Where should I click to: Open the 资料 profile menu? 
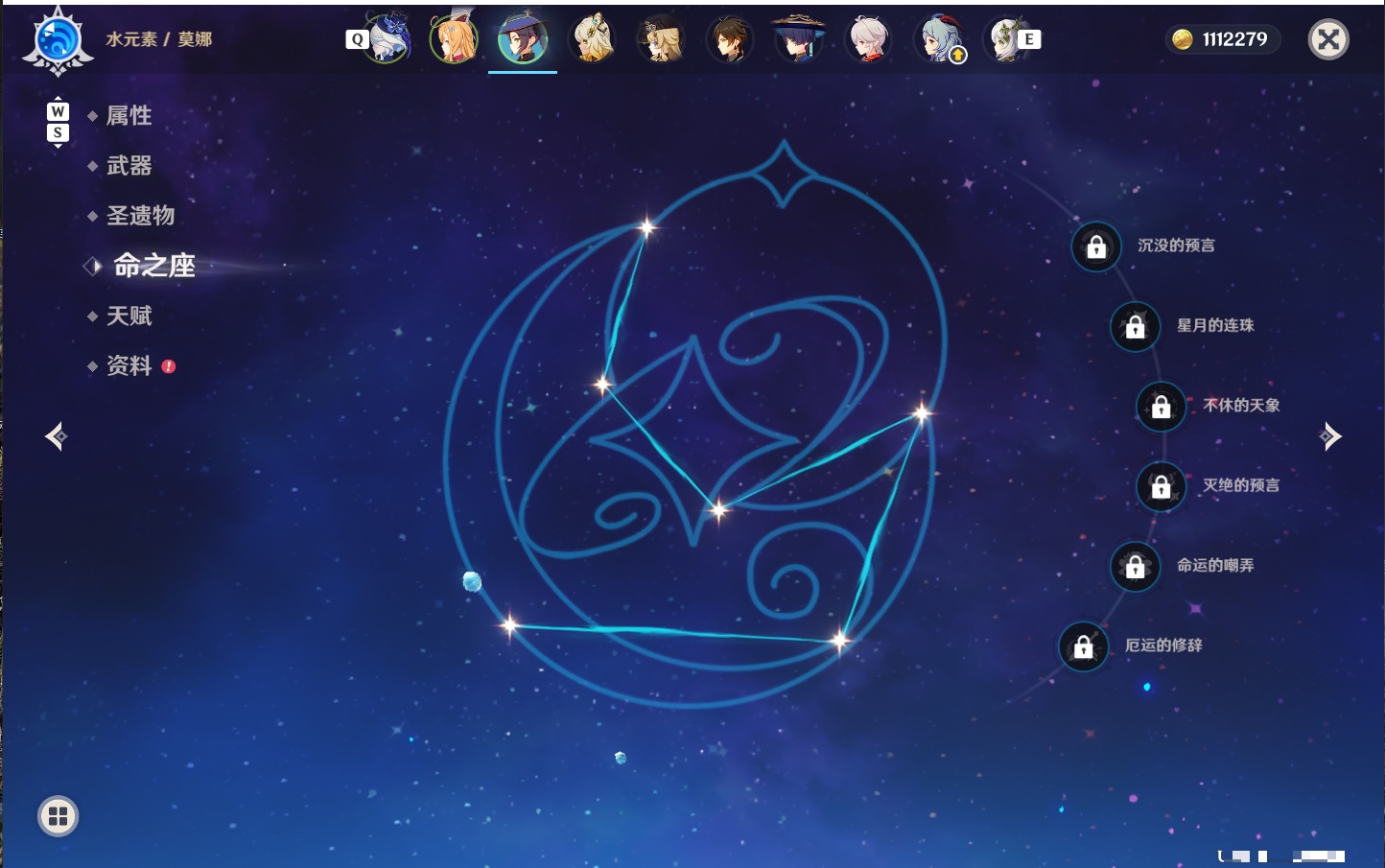[x=129, y=365]
